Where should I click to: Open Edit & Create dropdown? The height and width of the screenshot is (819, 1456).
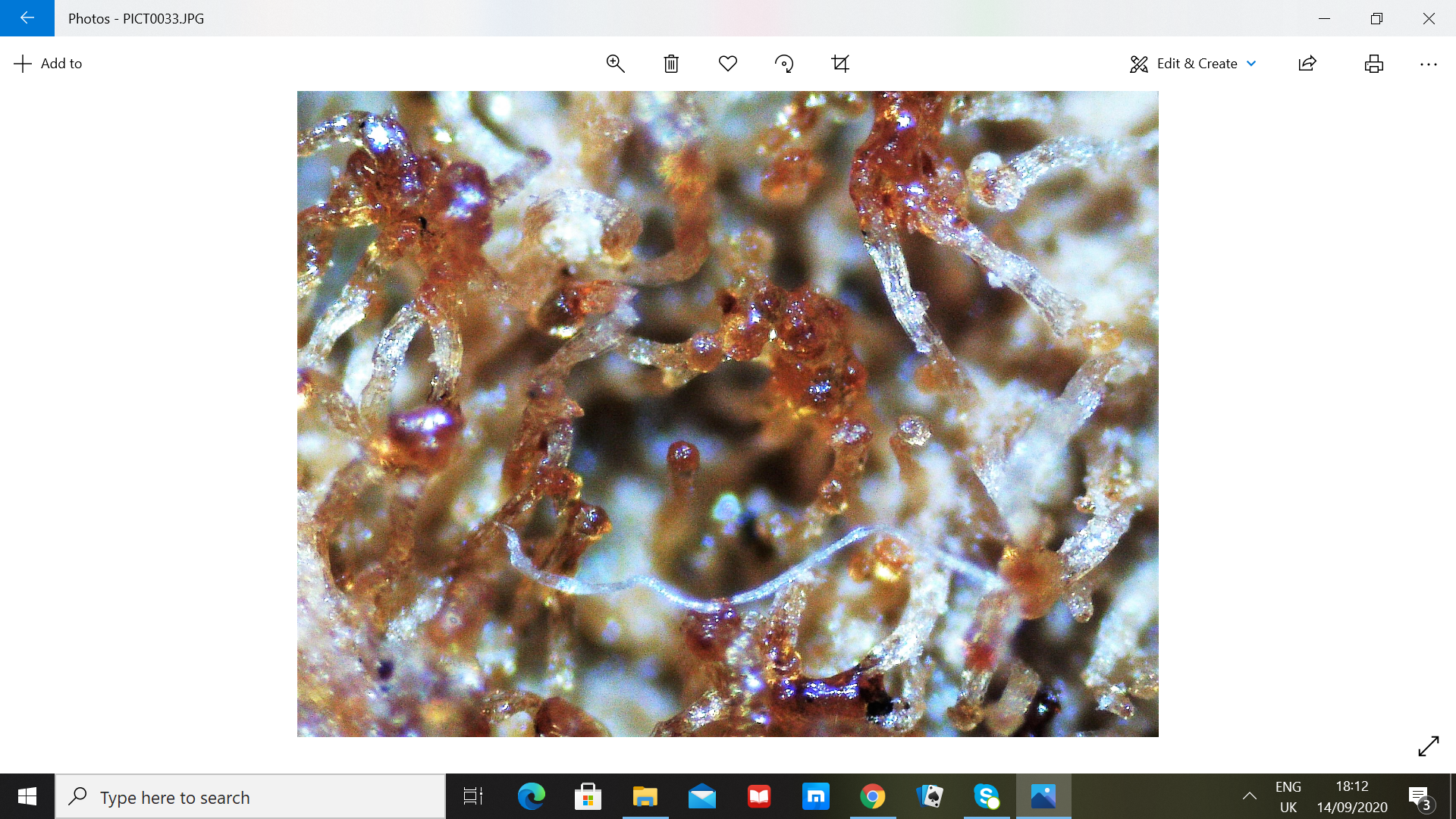(x=1194, y=64)
